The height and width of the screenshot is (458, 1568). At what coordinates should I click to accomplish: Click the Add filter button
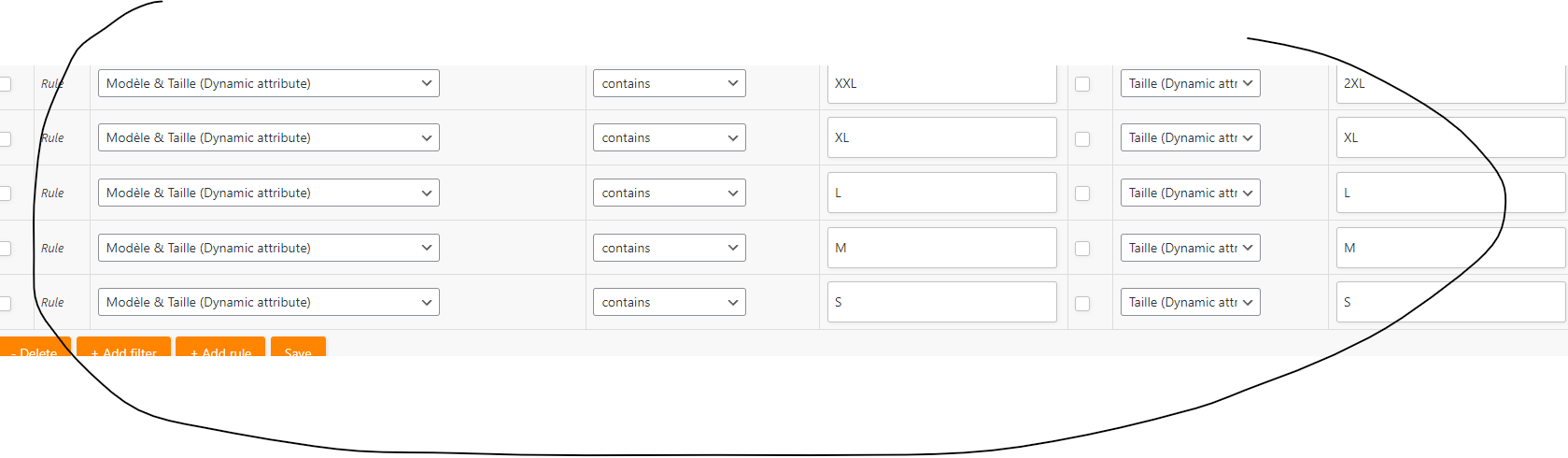123,347
